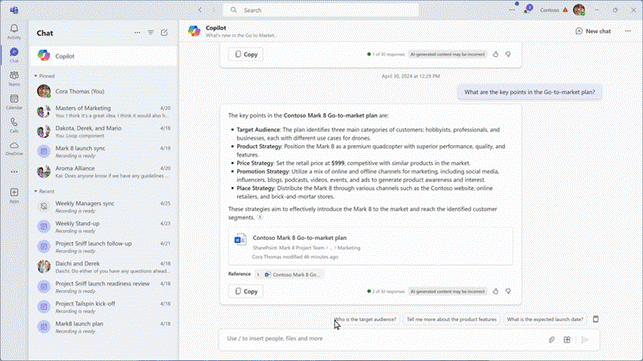
Task: Open Project Sniff launch follow-up chat
Action: coord(103,247)
